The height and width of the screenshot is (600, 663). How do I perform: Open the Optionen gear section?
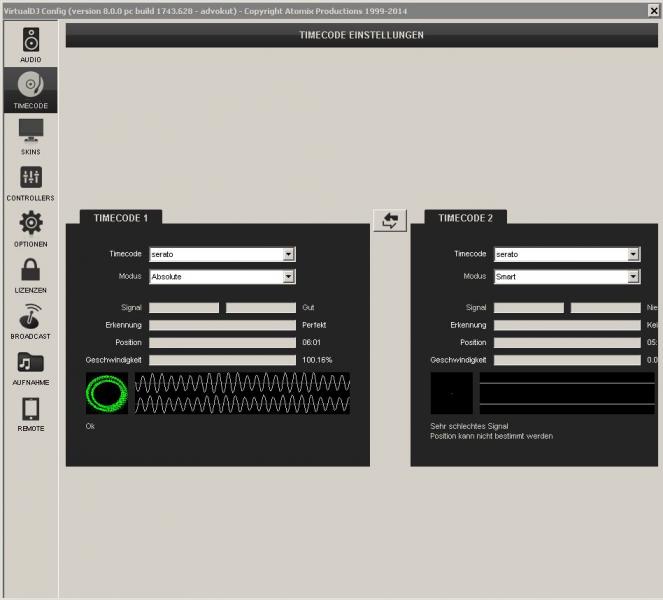pos(30,229)
